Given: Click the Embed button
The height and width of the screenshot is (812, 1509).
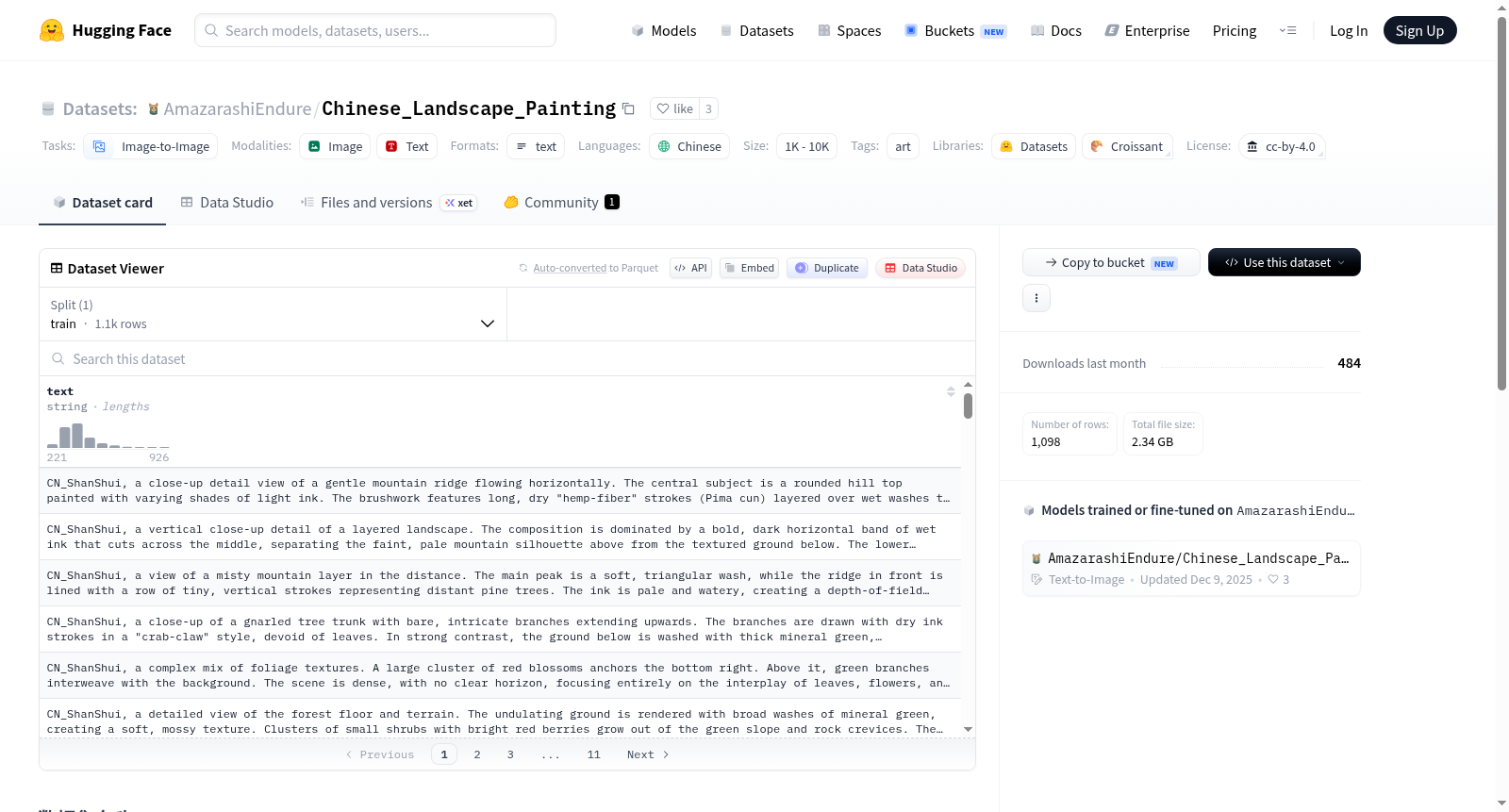Looking at the screenshot, I should click(x=749, y=268).
